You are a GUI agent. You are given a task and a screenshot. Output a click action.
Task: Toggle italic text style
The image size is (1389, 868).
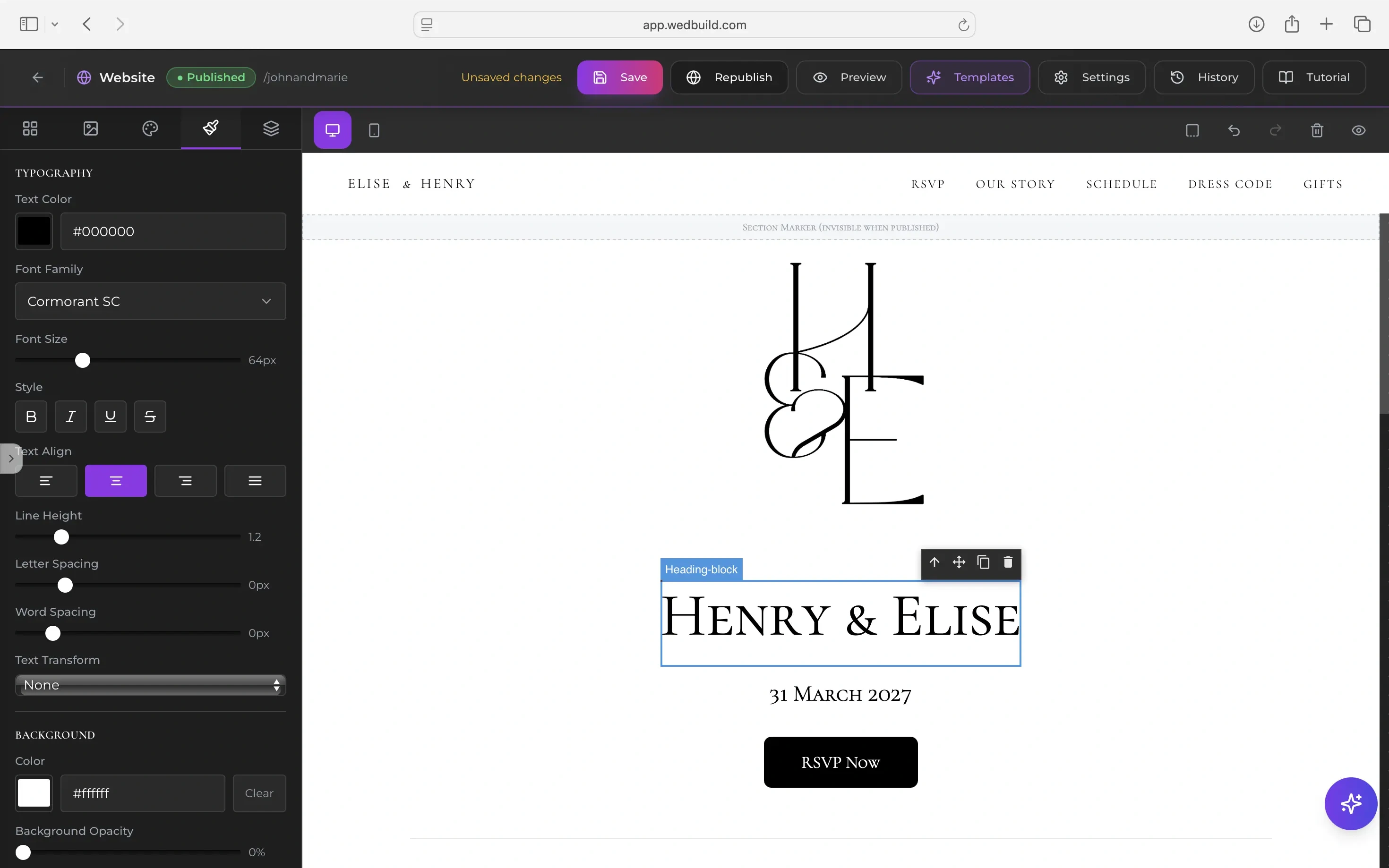[x=70, y=417]
